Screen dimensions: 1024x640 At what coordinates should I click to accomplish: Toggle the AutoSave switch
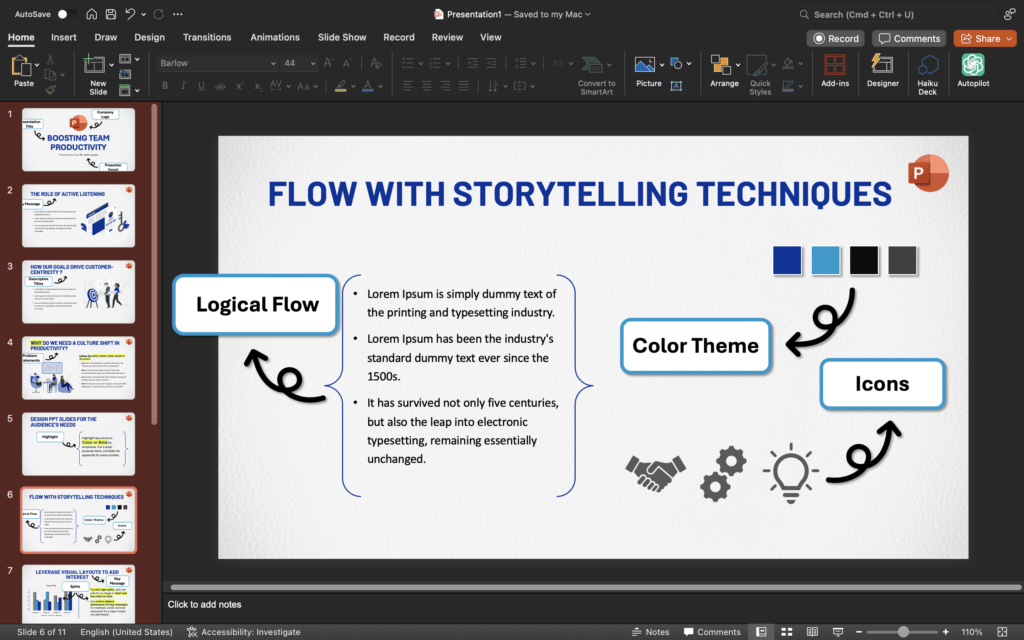(x=66, y=14)
